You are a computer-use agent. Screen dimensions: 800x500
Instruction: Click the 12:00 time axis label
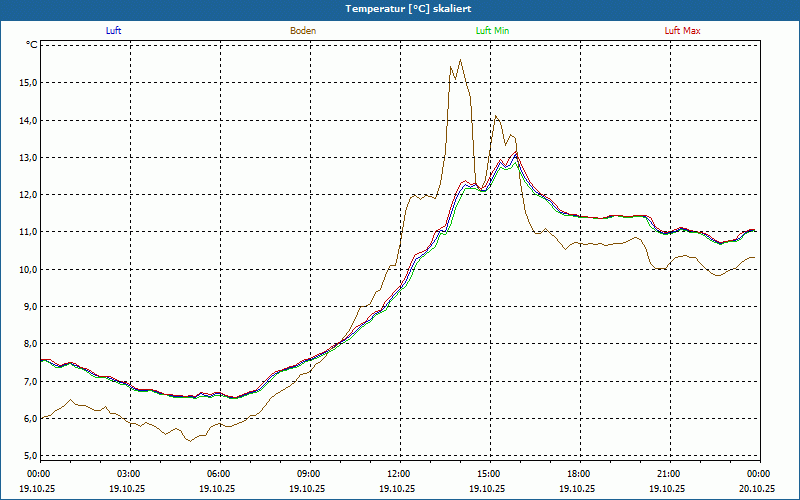pos(398,474)
